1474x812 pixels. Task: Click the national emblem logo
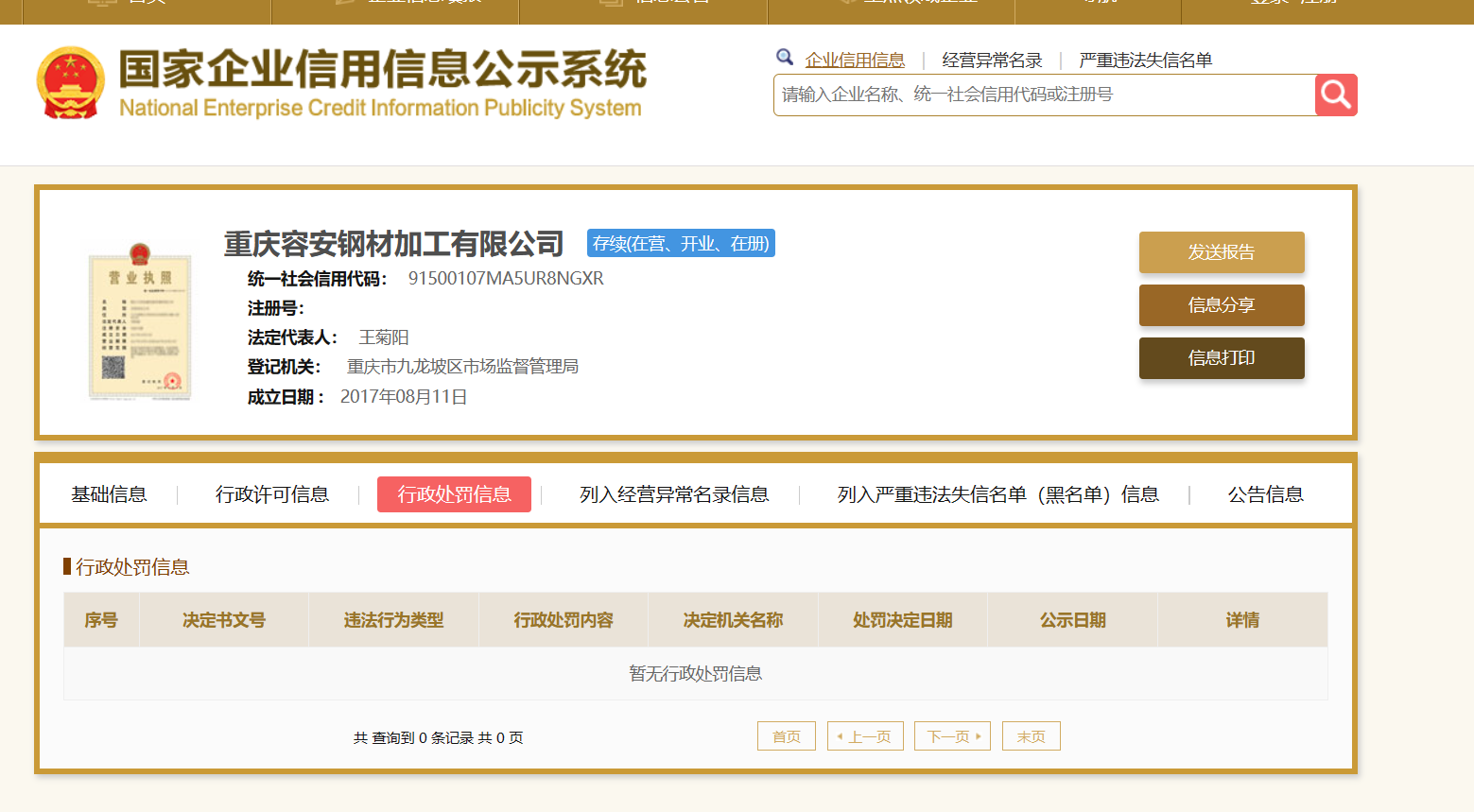tap(71, 83)
